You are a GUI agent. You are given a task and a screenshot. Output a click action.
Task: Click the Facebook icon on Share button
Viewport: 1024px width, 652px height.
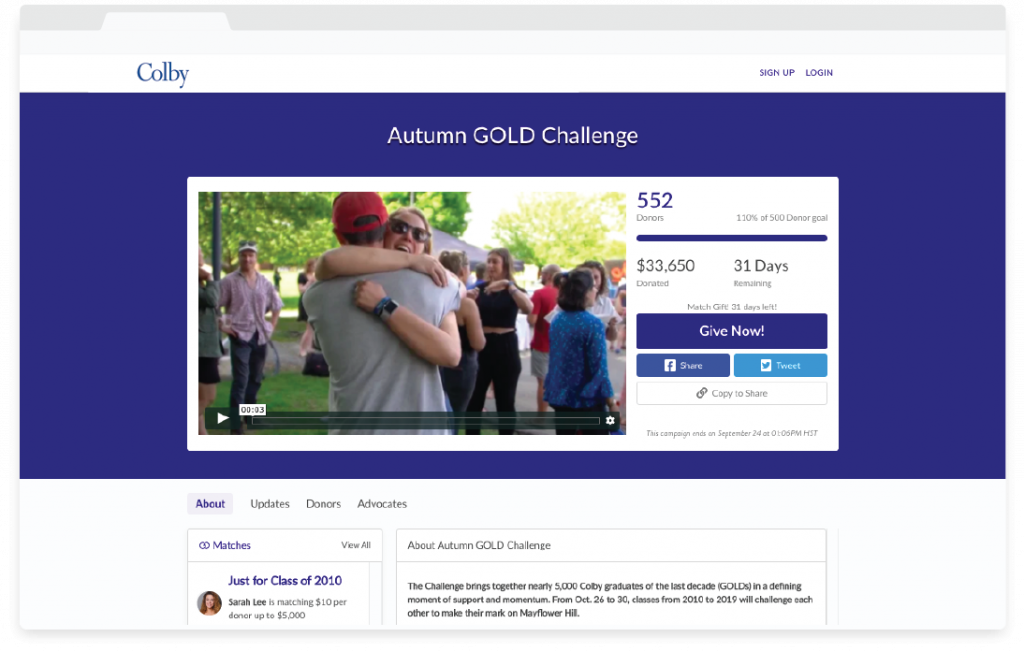670,365
